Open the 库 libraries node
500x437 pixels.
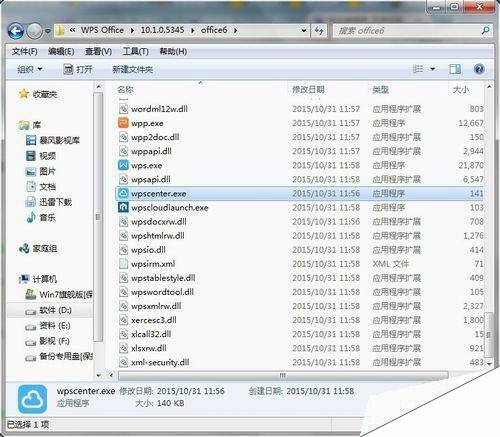(37, 125)
